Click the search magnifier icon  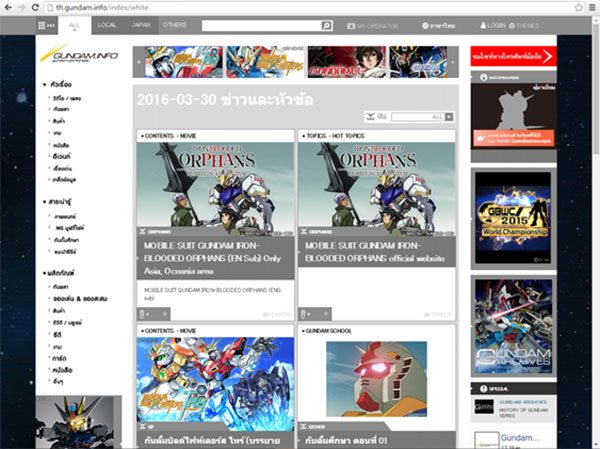pos(327,24)
